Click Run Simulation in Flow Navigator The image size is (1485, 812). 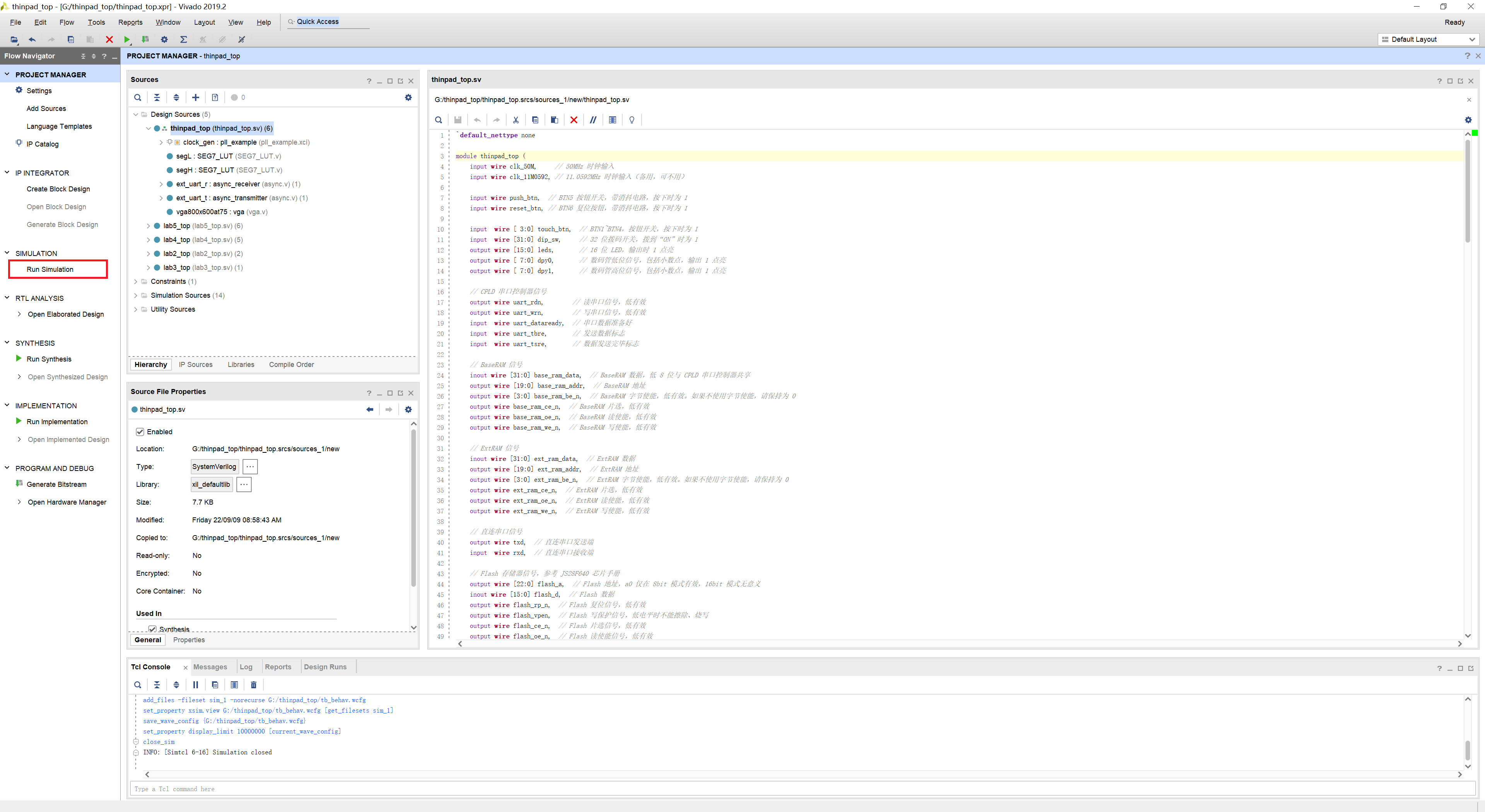click(50, 269)
